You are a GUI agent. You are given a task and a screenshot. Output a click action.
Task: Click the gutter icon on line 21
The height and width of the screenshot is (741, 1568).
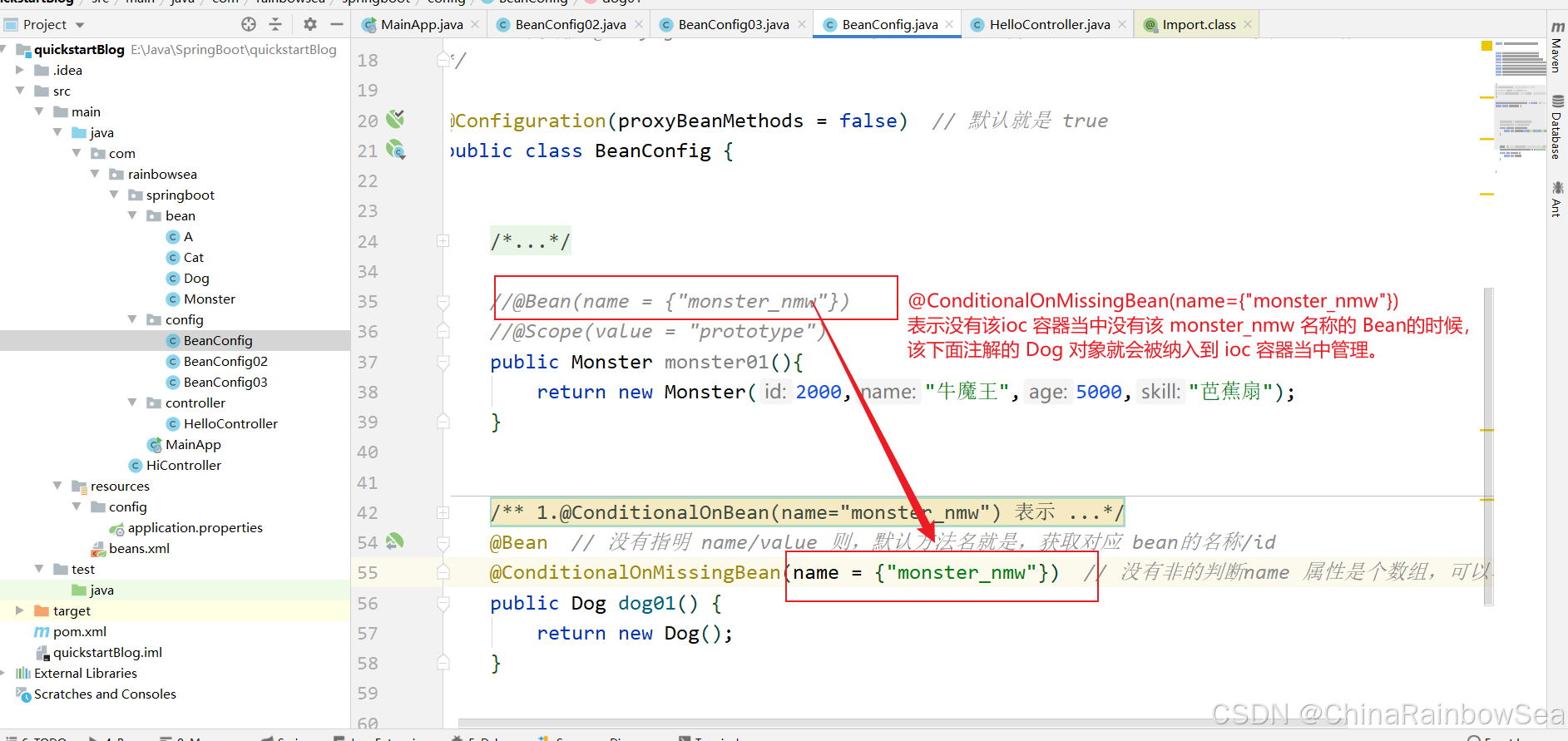point(396,151)
